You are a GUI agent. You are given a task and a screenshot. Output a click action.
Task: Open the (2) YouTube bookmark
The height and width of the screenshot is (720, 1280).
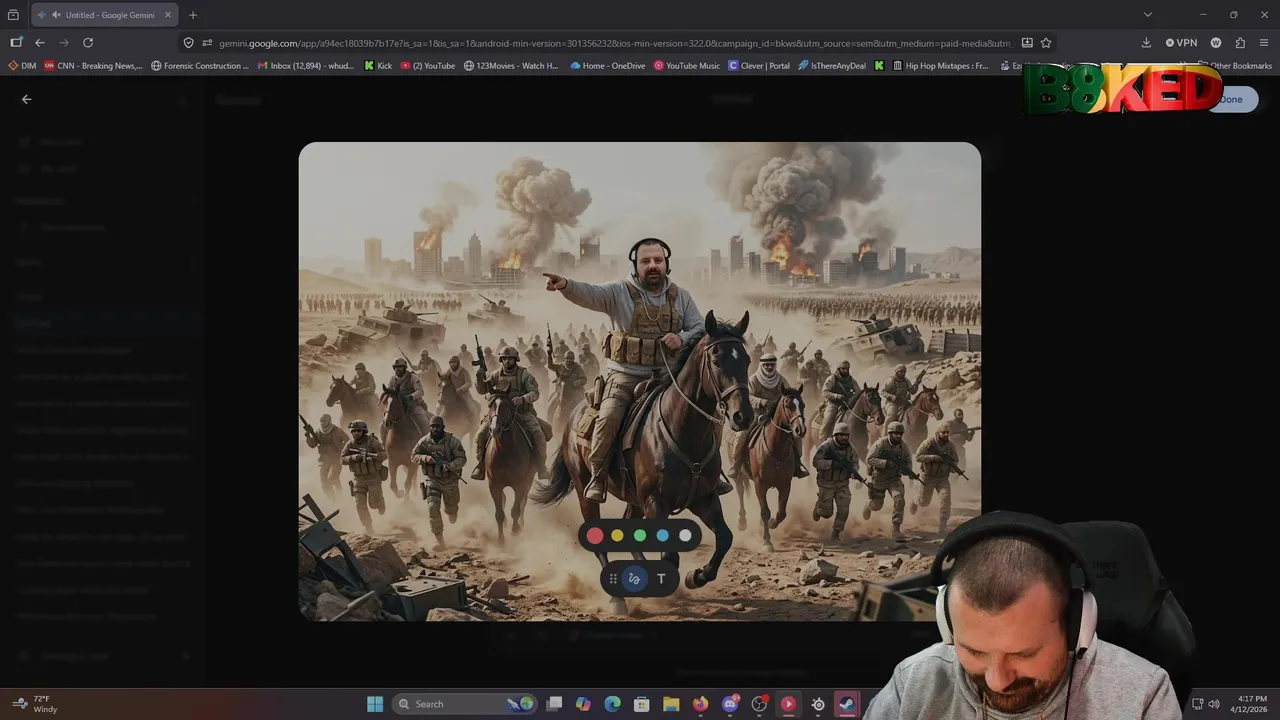427,66
